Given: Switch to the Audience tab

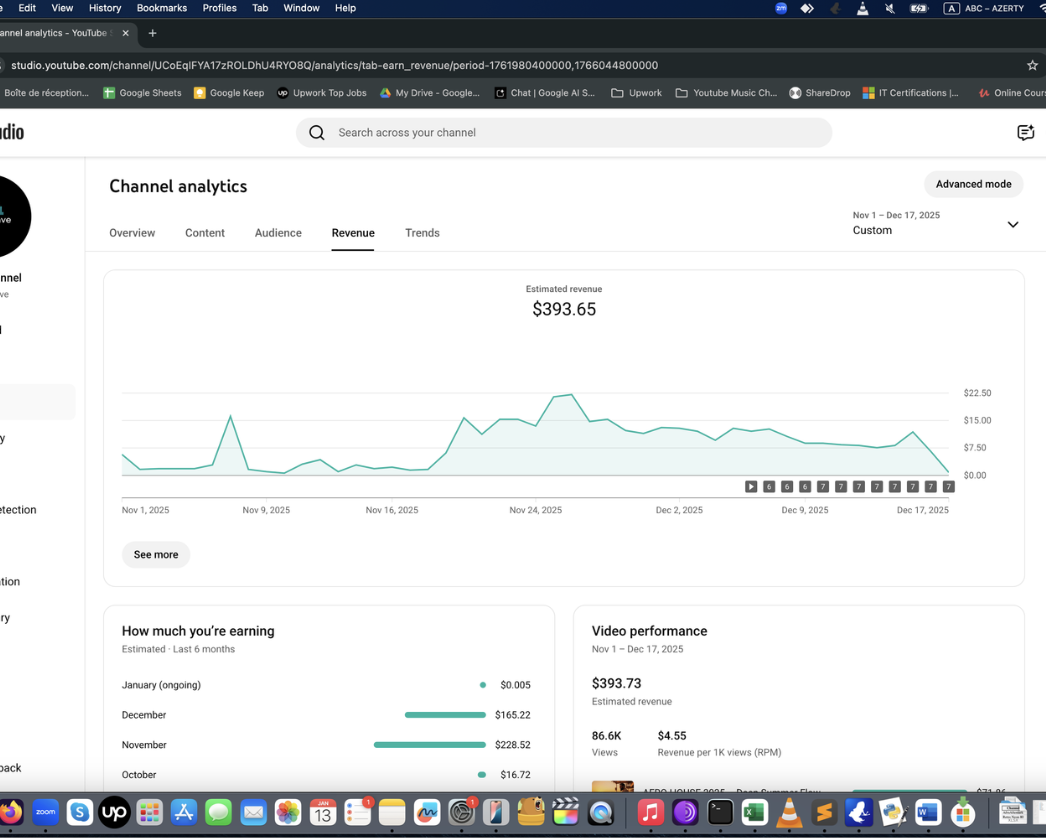Looking at the screenshot, I should click(x=278, y=233).
